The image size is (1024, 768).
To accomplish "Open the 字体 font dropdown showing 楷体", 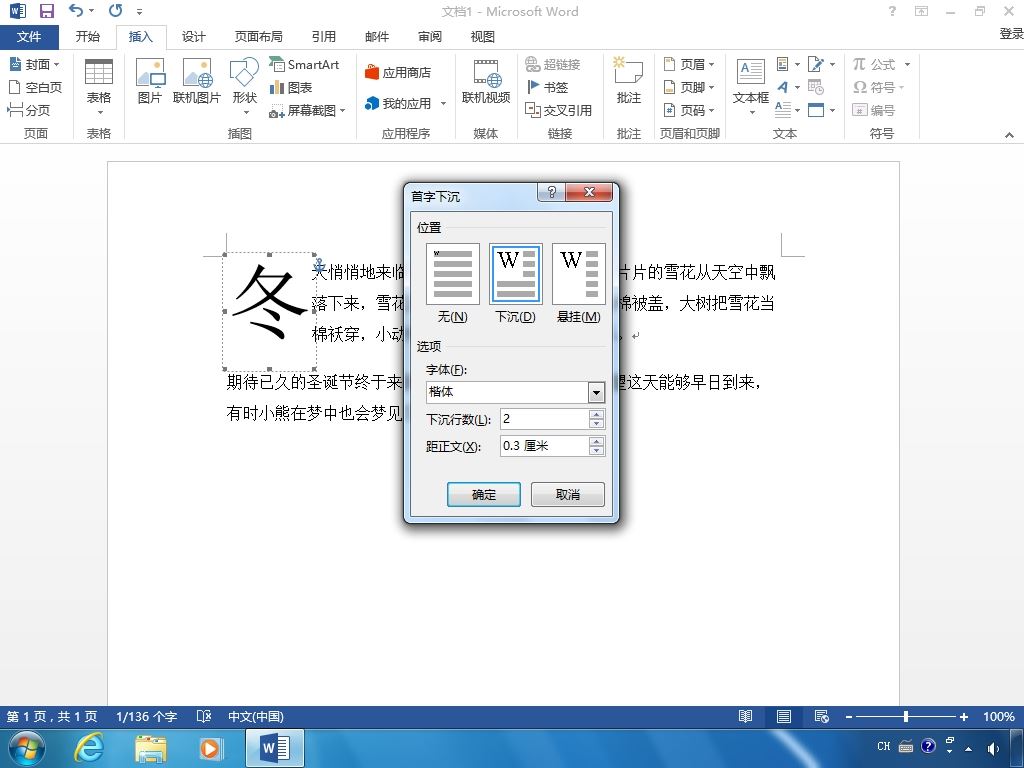I will point(596,392).
